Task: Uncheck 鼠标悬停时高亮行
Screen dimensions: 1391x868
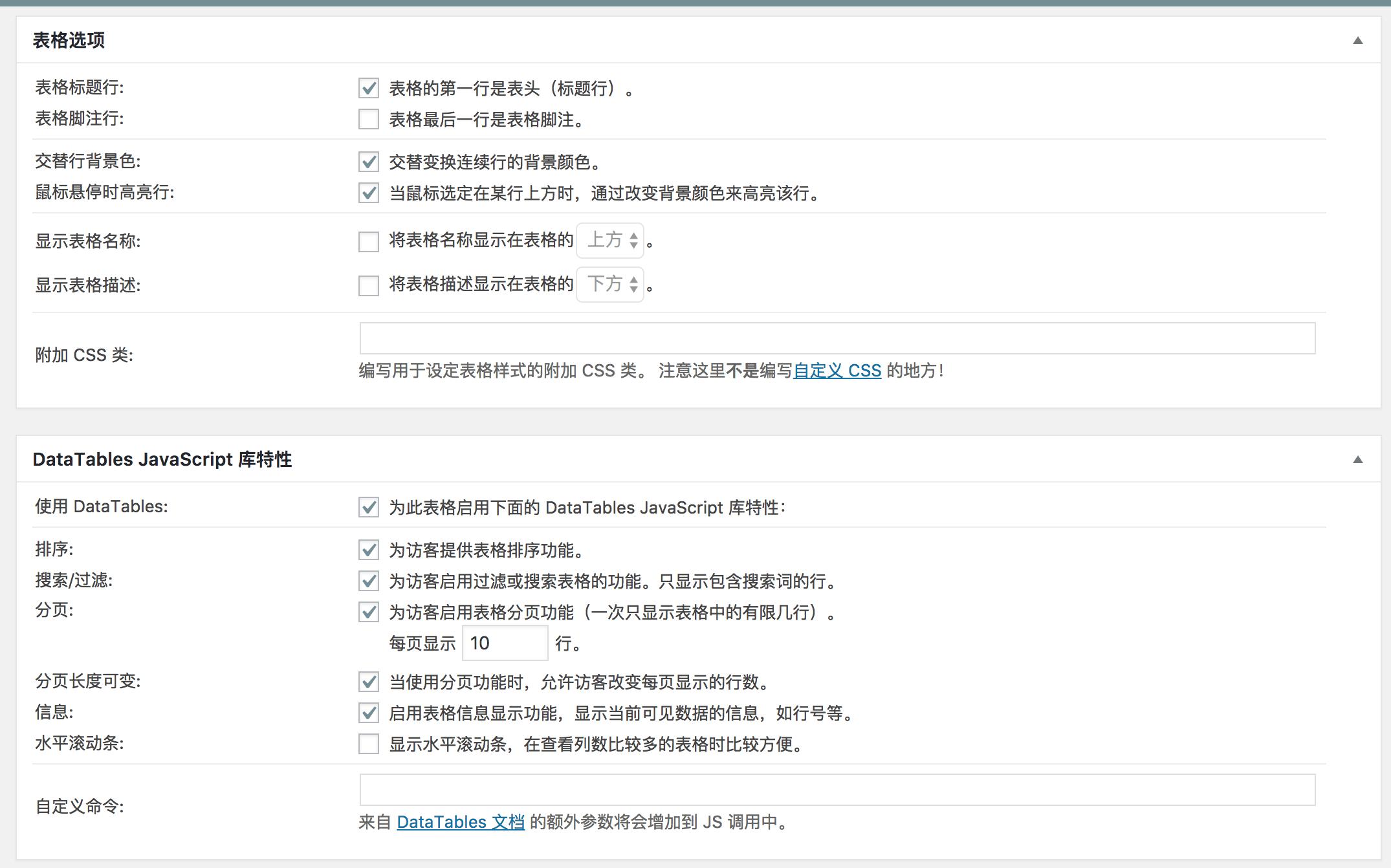Action: [x=367, y=193]
